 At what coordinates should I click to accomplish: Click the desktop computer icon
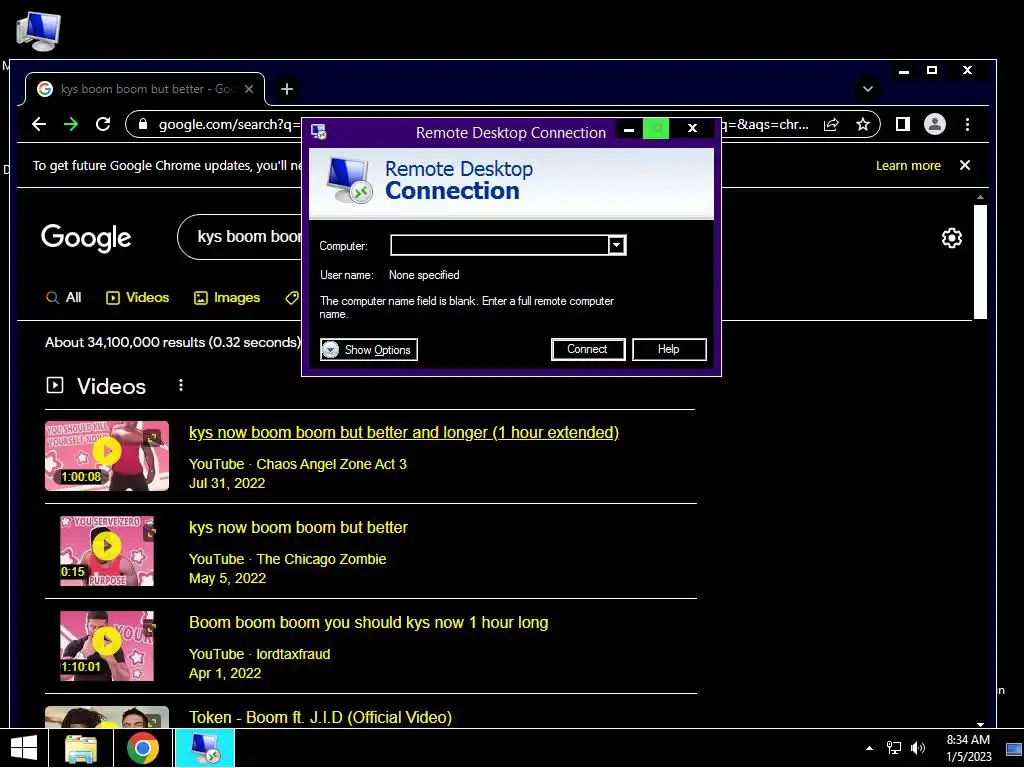[38, 31]
